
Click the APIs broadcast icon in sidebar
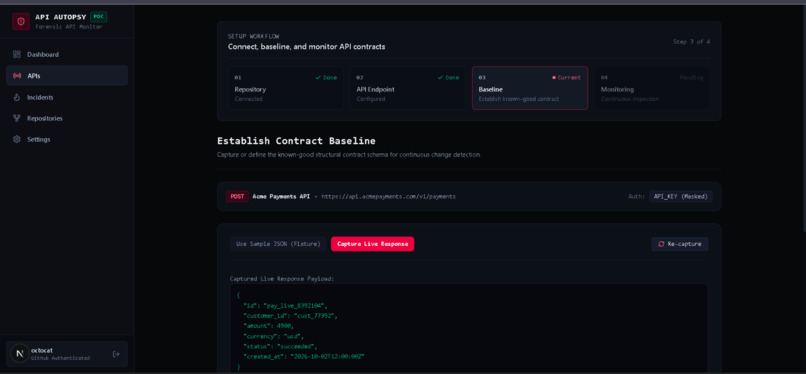click(17, 76)
